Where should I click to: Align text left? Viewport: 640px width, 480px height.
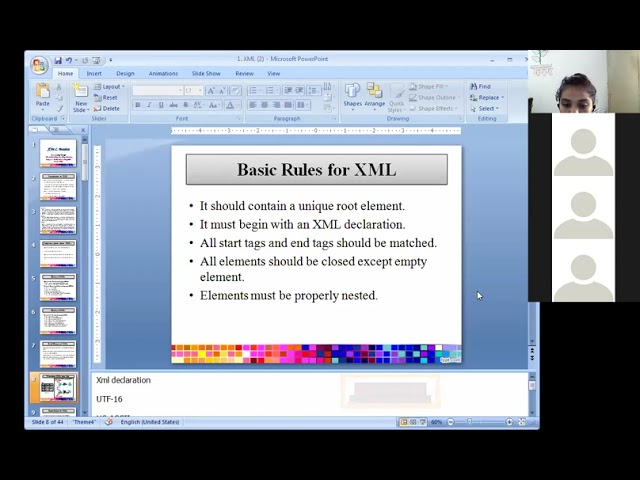pyautogui.click(x=253, y=105)
